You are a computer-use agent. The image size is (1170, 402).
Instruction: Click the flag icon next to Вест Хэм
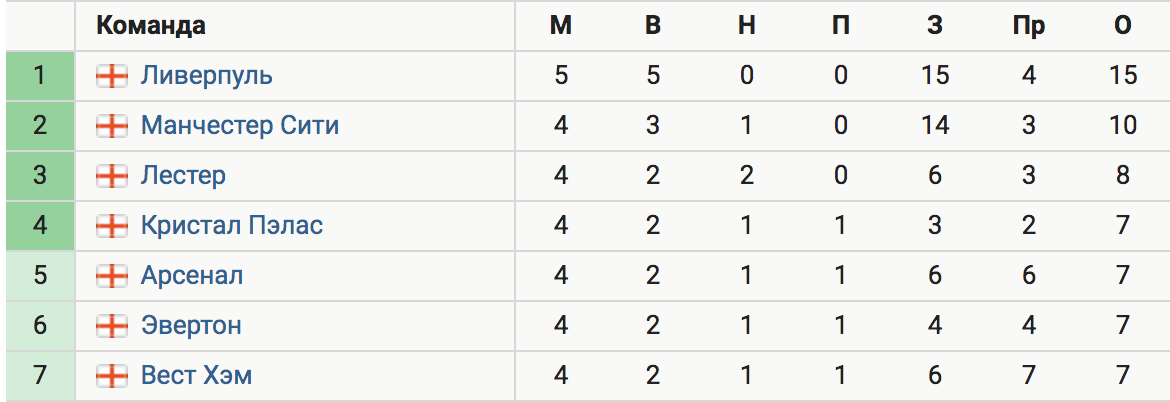tap(112, 376)
